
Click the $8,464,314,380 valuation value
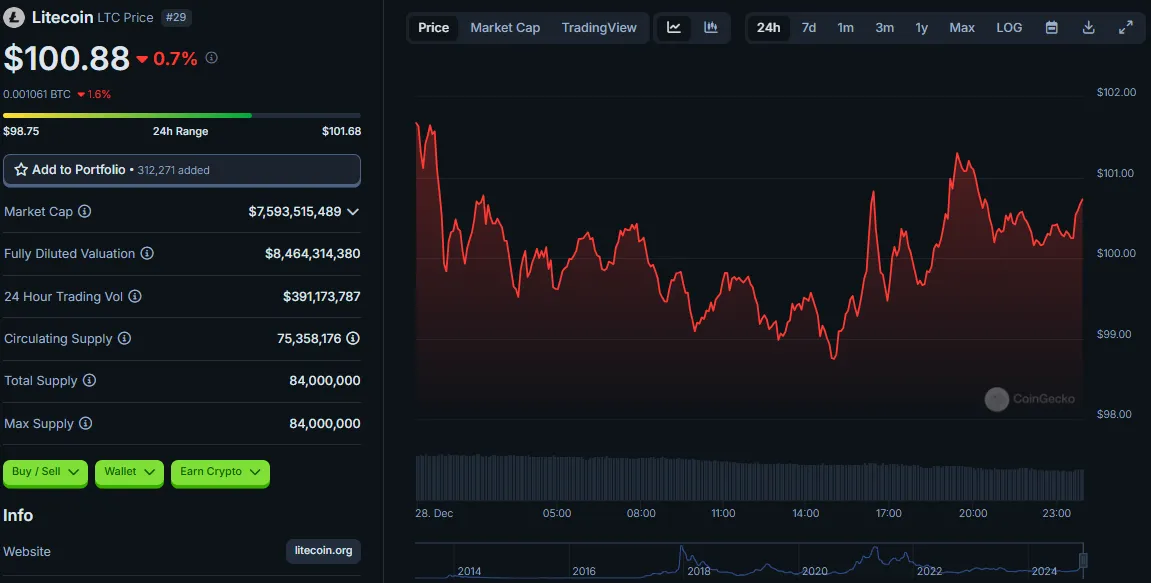tap(313, 253)
